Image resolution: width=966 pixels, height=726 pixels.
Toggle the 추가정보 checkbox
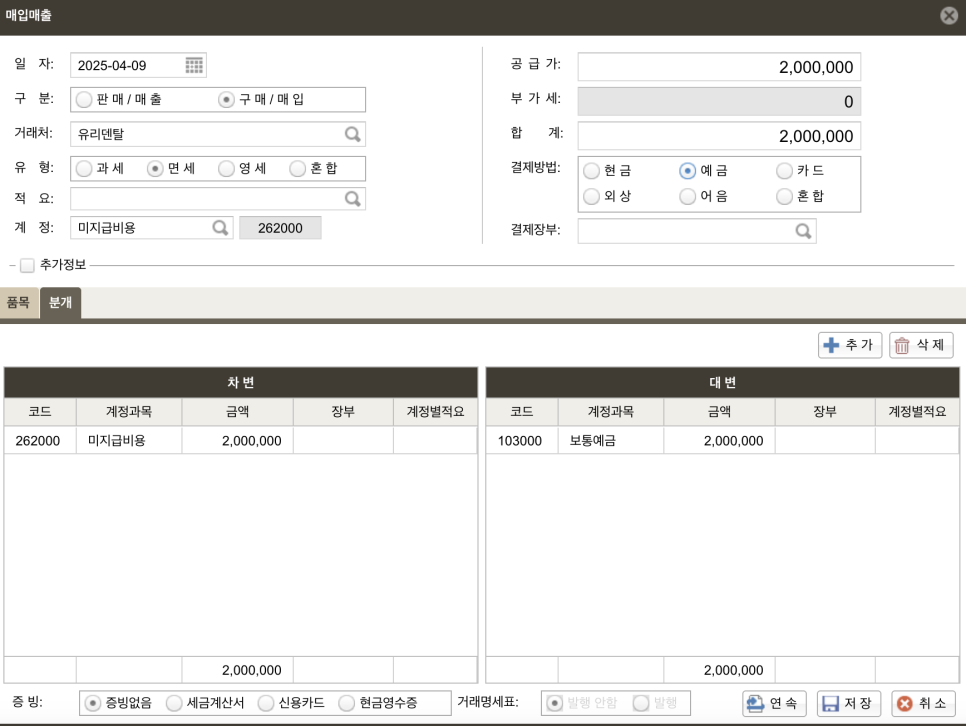tap(27, 265)
